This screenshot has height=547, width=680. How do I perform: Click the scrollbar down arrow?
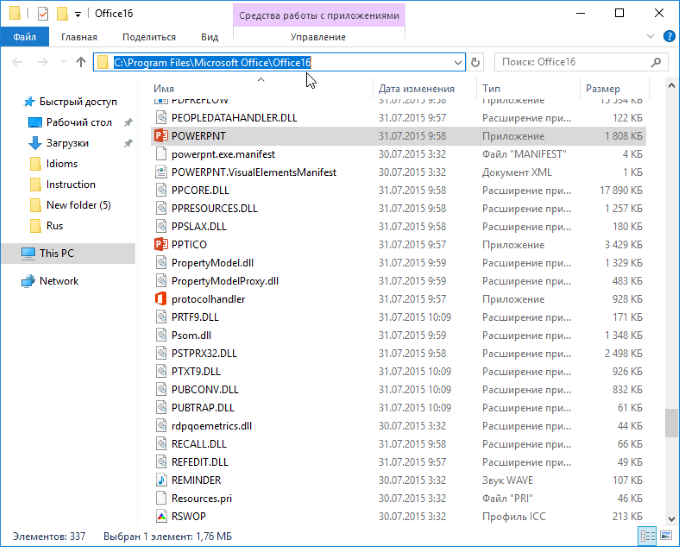click(671, 519)
